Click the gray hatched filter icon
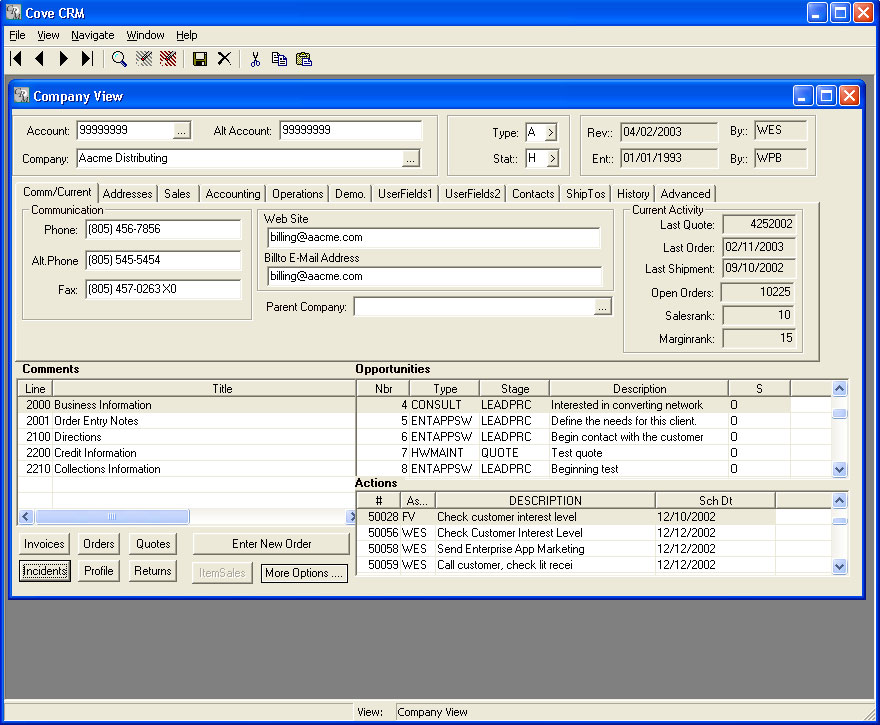Screen dimensions: 880x725 tap(144, 58)
